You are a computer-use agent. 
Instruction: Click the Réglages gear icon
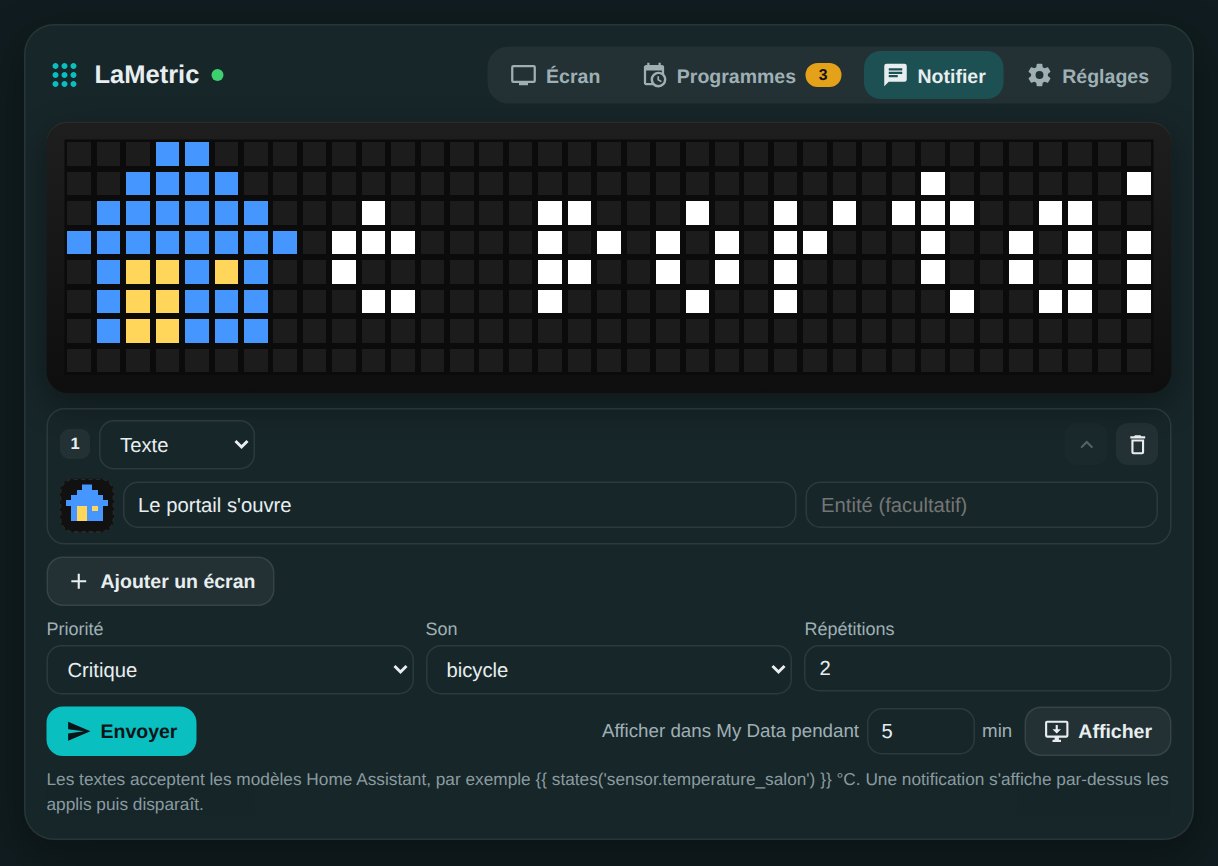tap(1040, 75)
